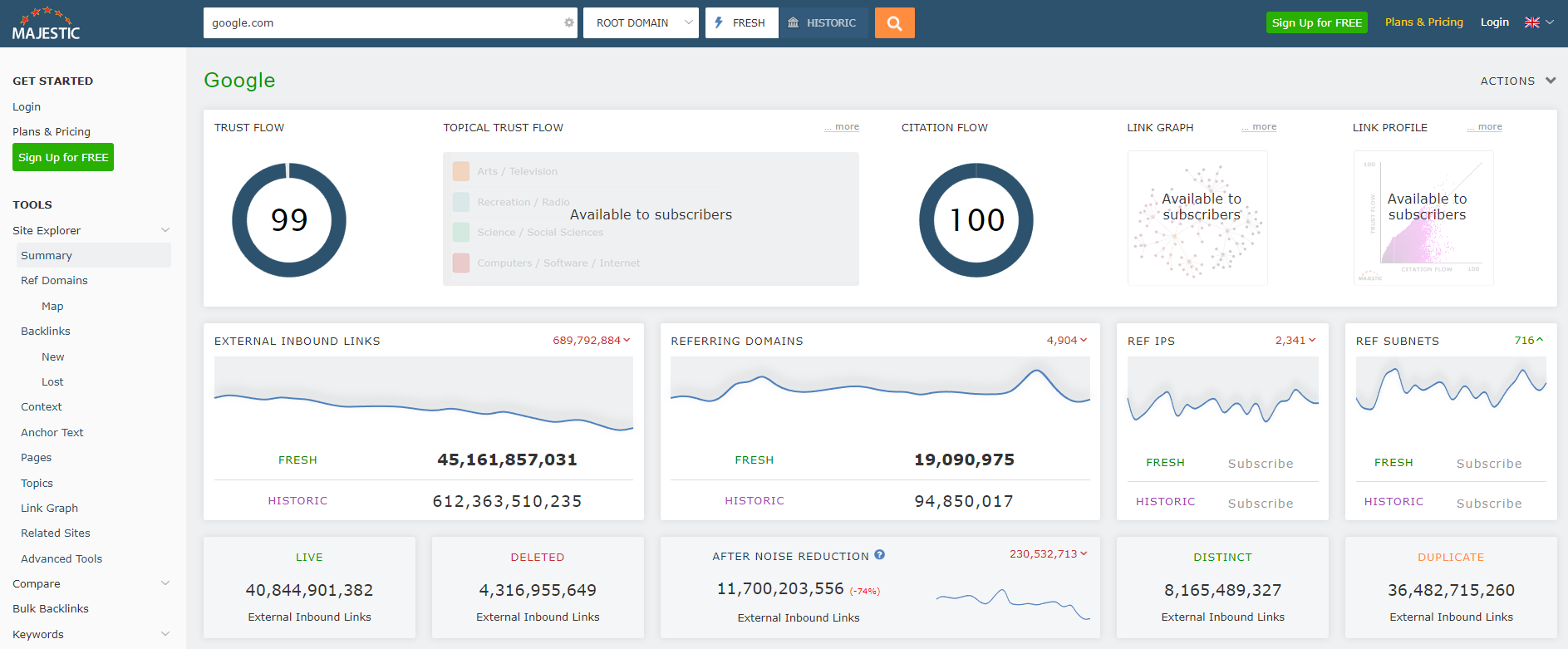Screen dimensions: 1568x649
Task: Click the LIVE count 40,844,901,382
Action: [x=309, y=590]
